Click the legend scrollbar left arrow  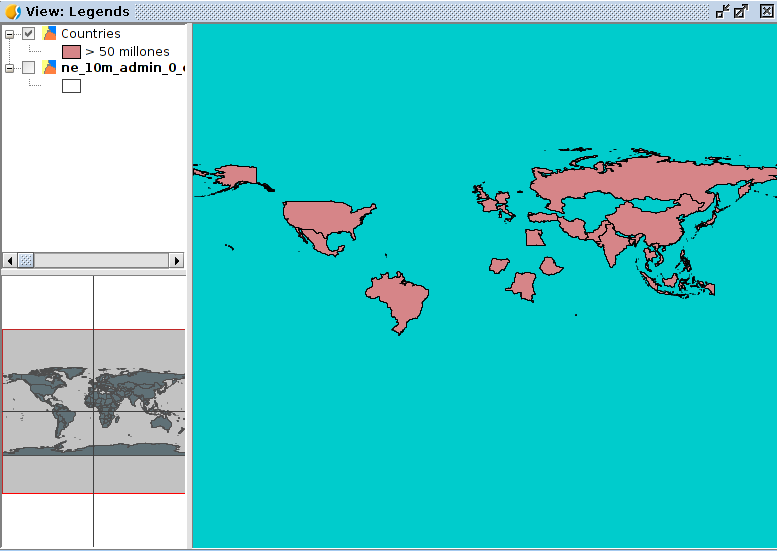click(x=9, y=260)
